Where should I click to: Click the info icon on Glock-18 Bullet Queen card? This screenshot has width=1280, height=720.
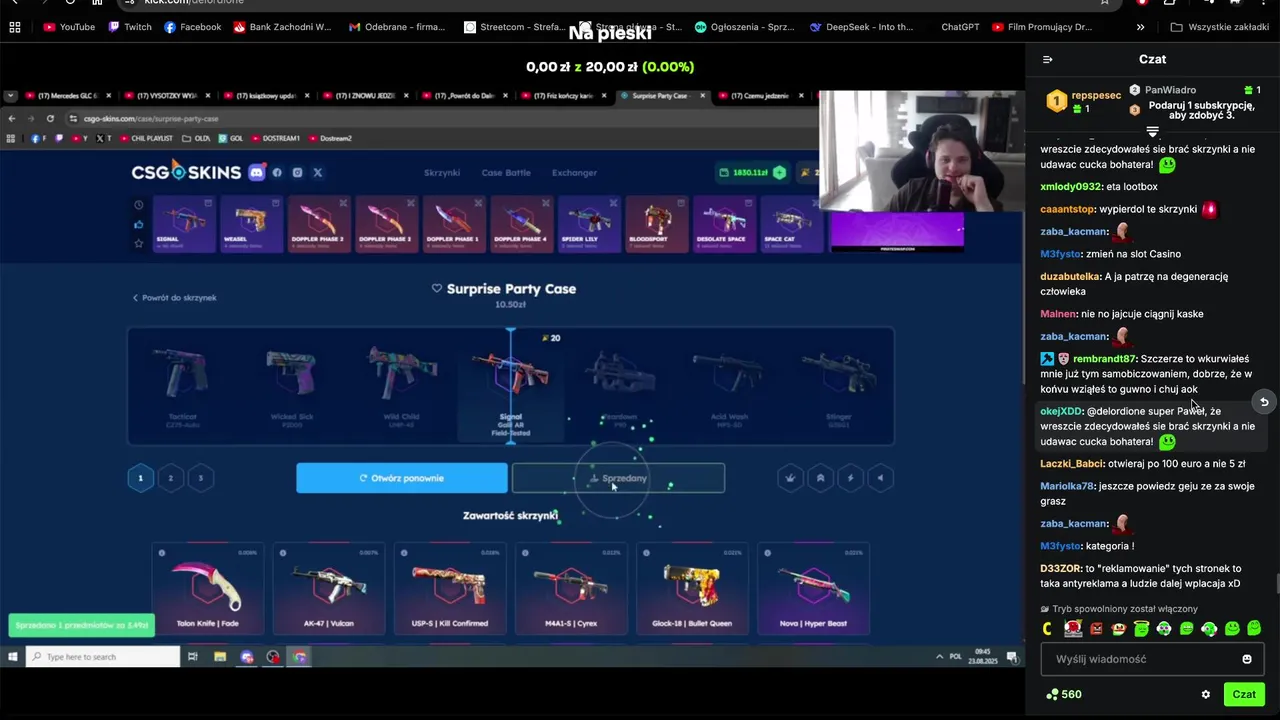coord(646,553)
